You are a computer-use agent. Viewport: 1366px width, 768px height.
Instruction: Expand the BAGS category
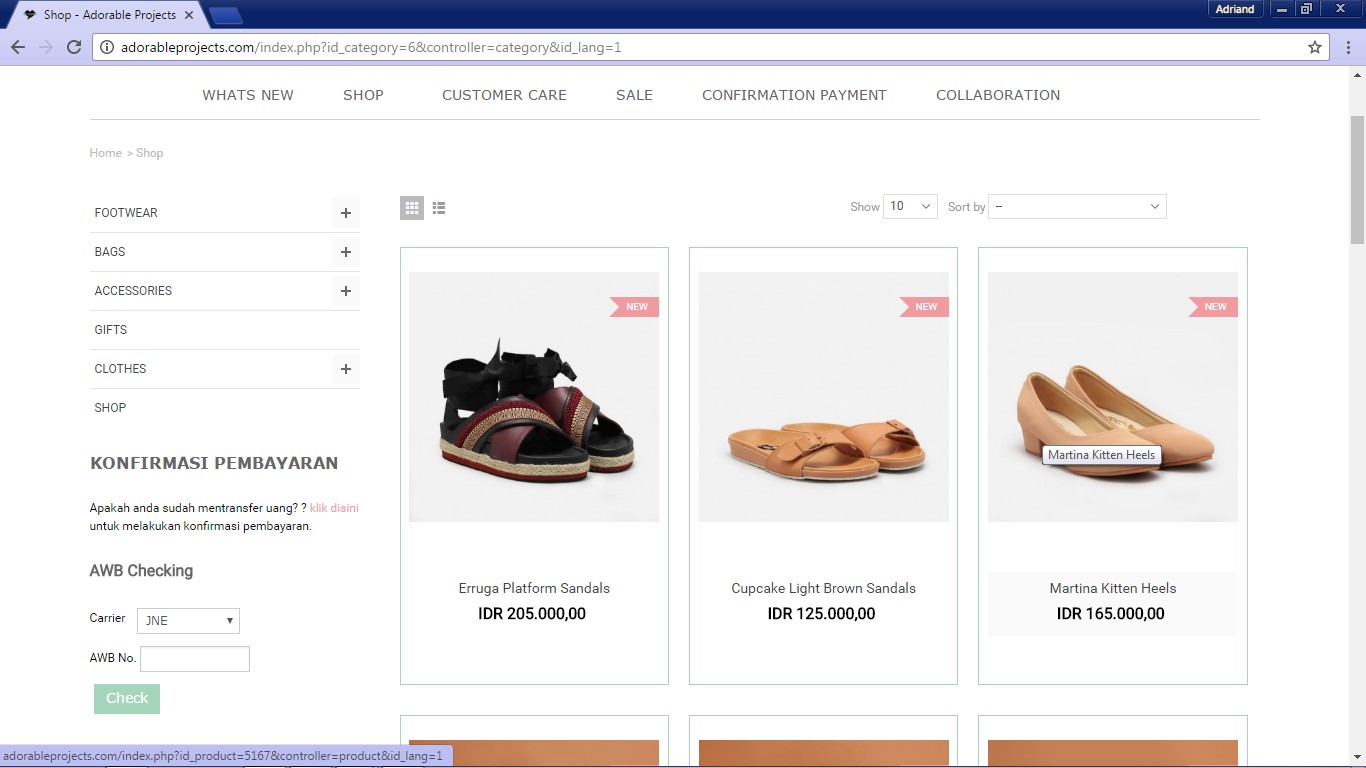pyautogui.click(x=345, y=252)
